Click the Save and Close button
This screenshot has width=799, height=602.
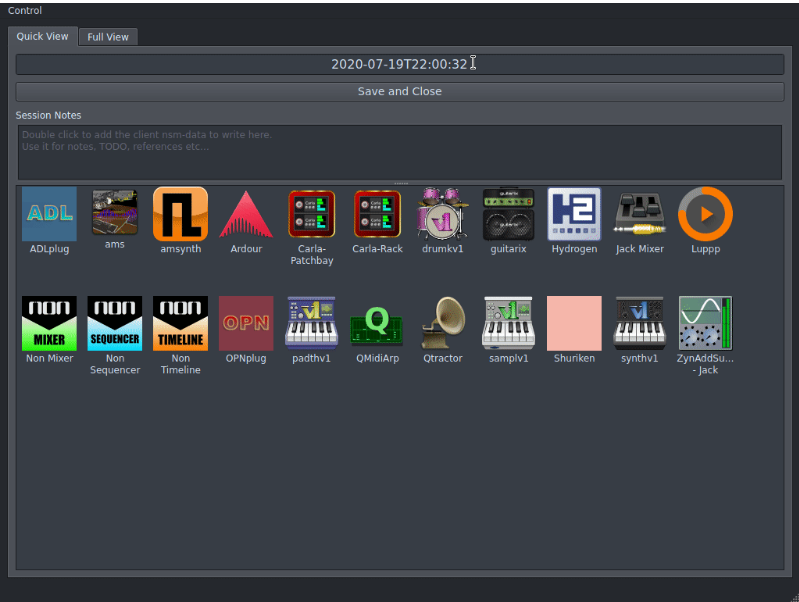tap(400, 92)
